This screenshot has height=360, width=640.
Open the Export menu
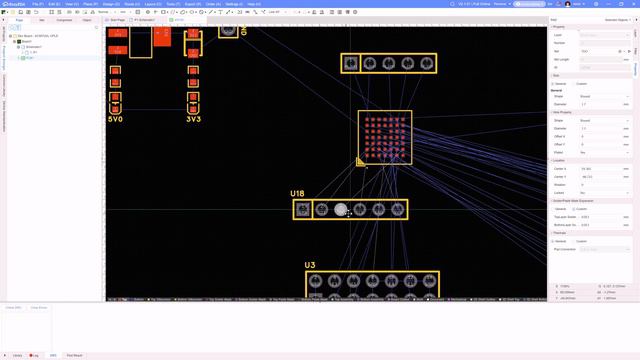pyautogui.click(x=193, y=4)
